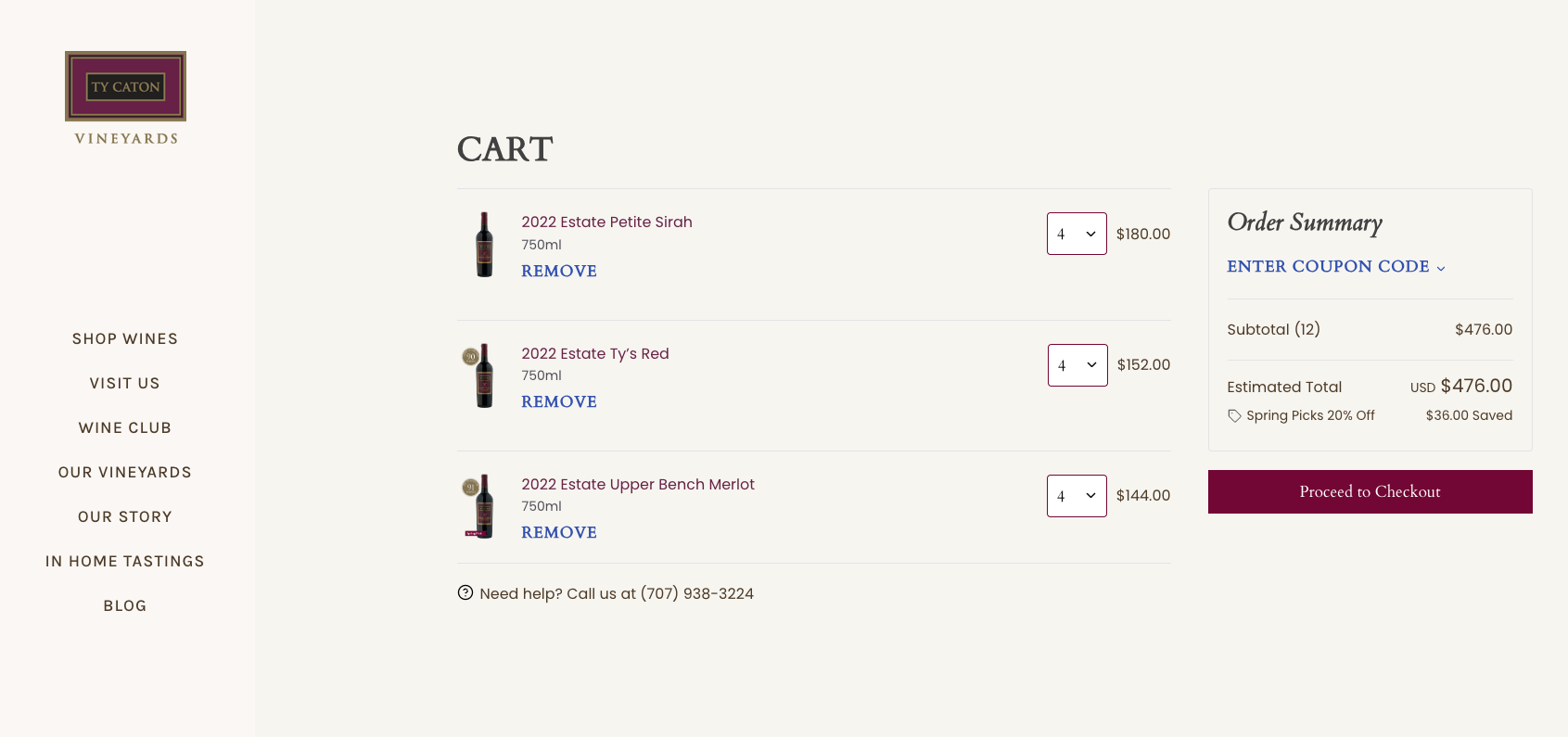Visit the Blog section
The width and height of the screenshot is (1568, 737).
[x=125, y=606]
